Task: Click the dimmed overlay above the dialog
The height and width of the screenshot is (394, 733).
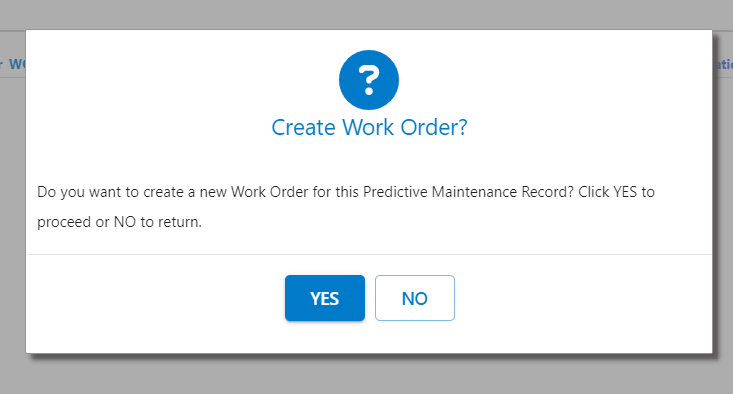Action: 366,14
